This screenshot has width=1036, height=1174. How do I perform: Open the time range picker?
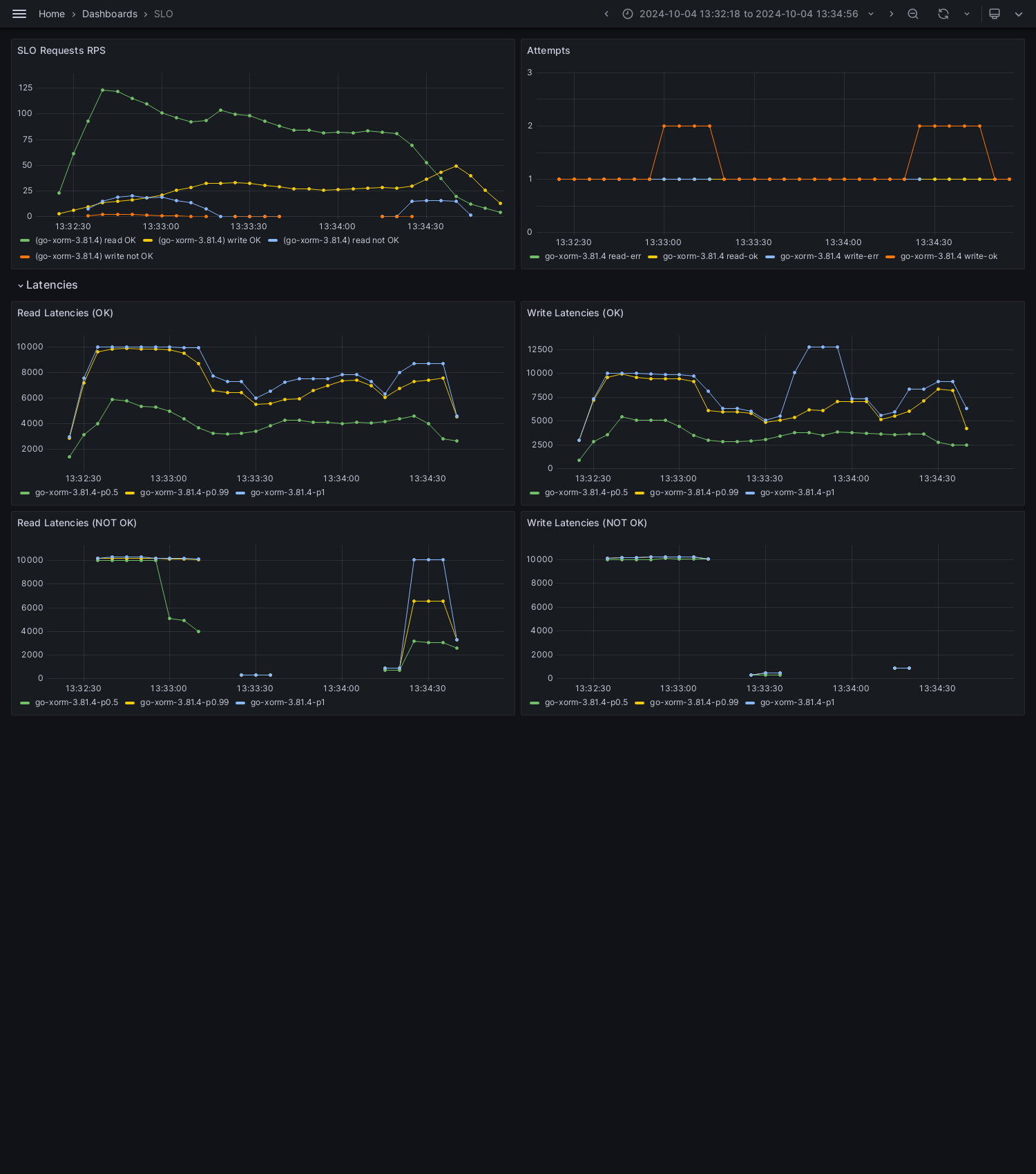pyautogui.click(x=749, y=14)
